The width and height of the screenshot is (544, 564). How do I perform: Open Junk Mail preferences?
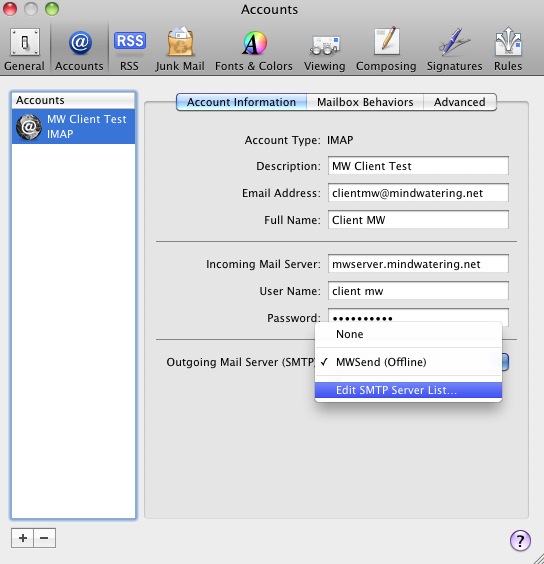point(180,50)
